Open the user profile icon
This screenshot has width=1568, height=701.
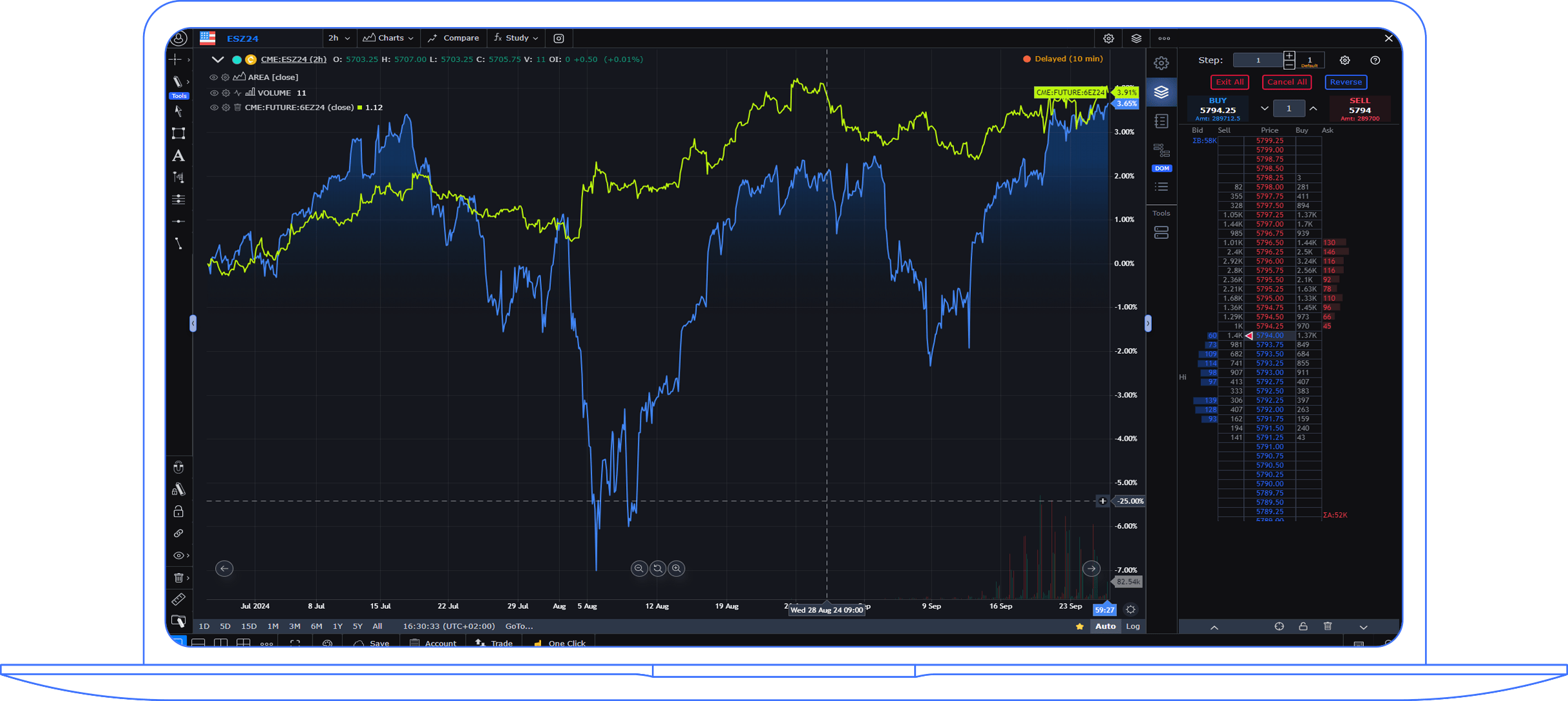179,38
